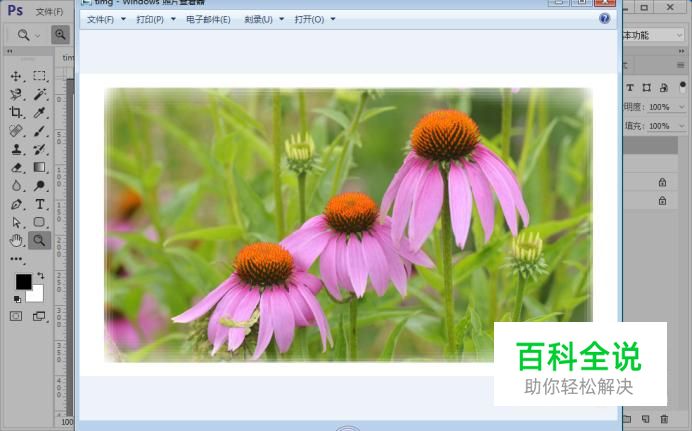Select the Eyedropper tool
Viewport: 692px width, 431px height.
pyautogui.click(x=39, y=112)
